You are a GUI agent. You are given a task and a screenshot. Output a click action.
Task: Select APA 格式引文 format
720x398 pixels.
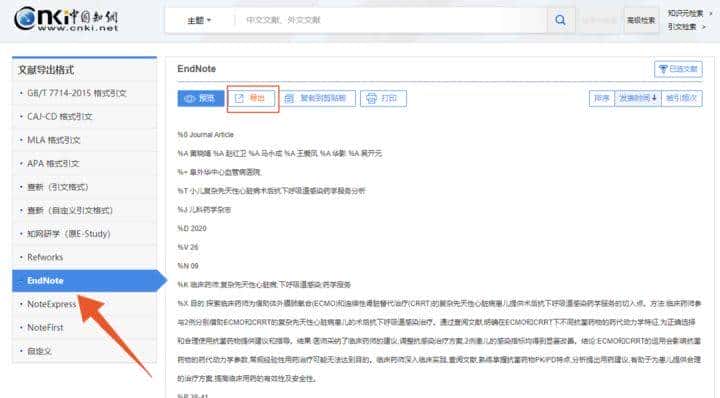pos(84,163)
